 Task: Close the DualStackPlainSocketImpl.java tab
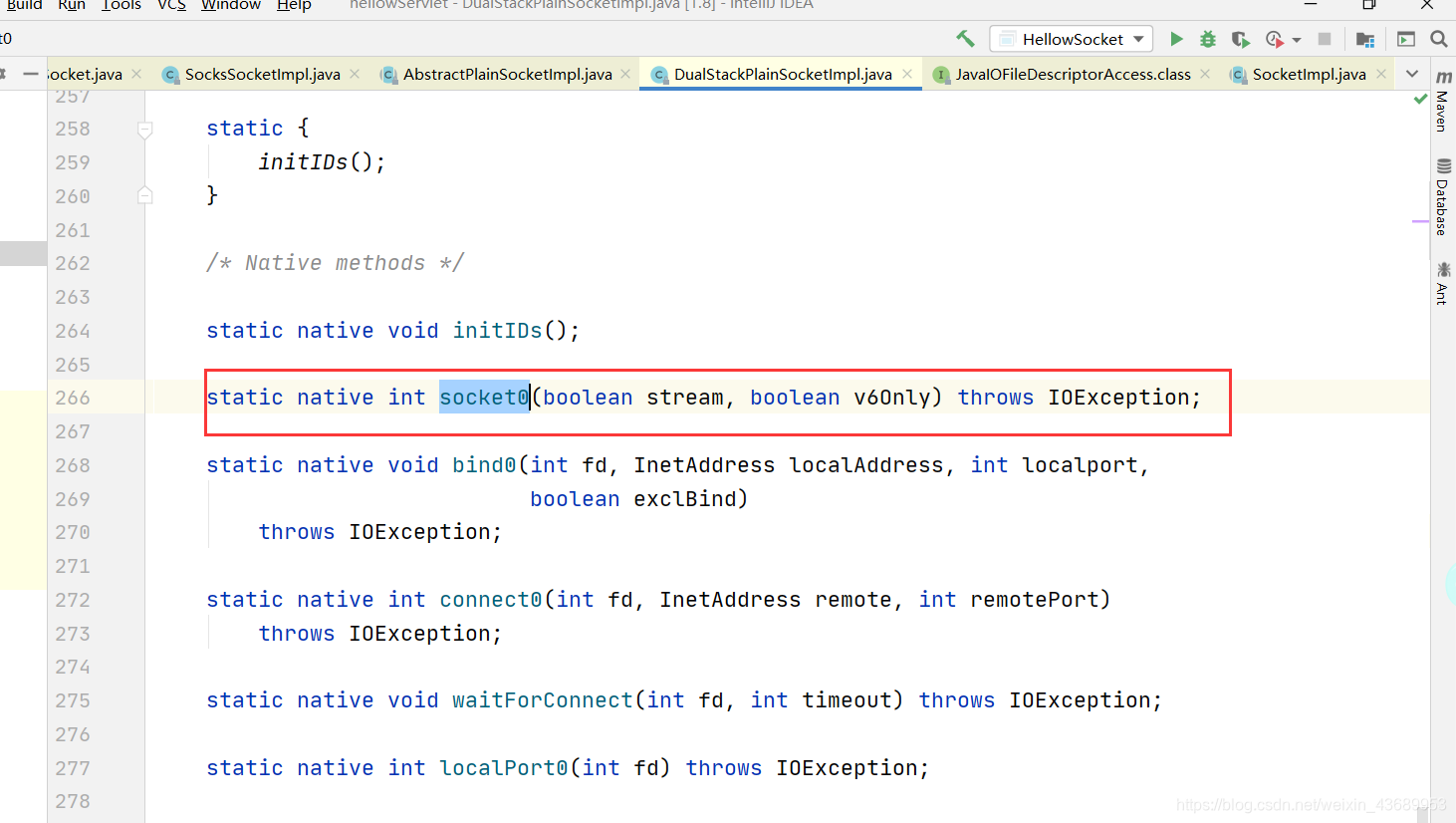point(907,74)
